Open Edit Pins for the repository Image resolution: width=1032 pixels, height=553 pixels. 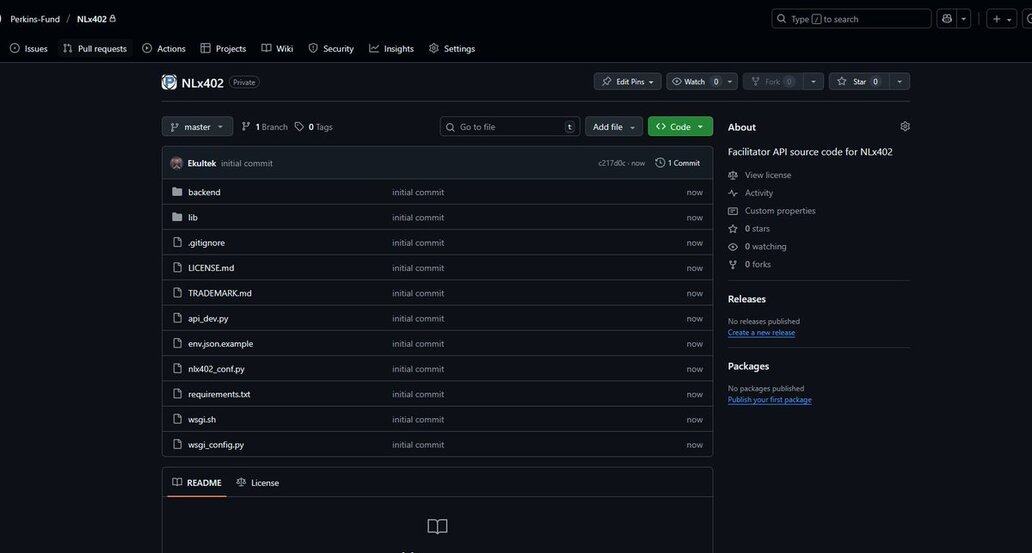tap(627, 82)
